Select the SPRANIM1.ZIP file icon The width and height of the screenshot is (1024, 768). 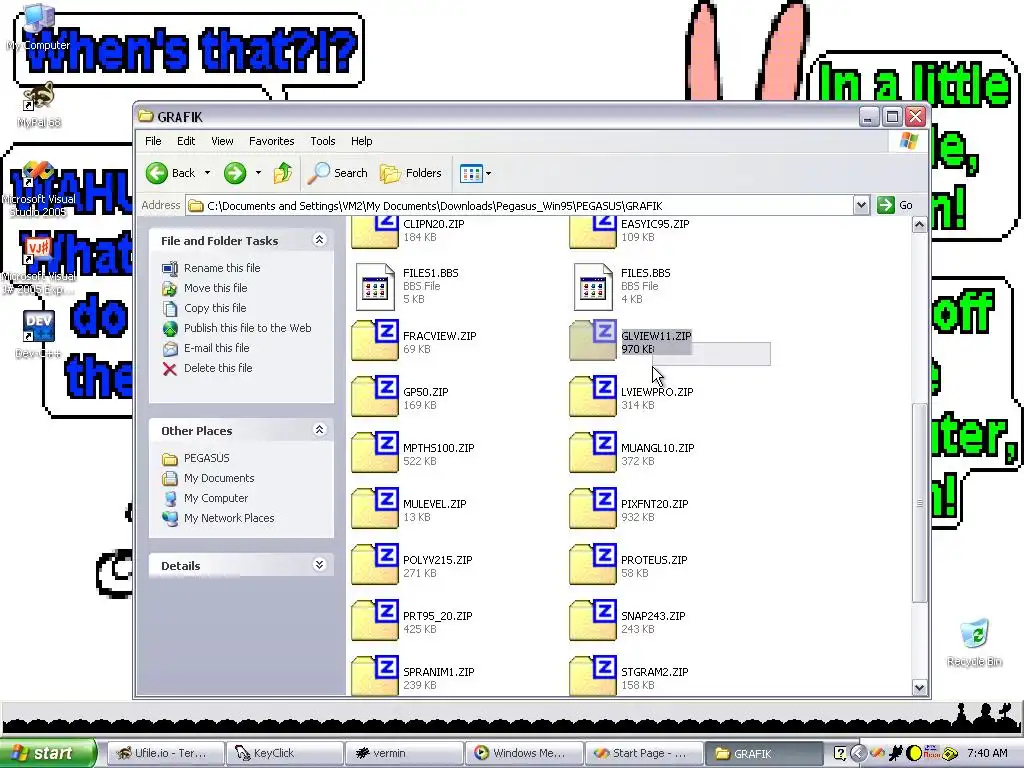[375, 676]
